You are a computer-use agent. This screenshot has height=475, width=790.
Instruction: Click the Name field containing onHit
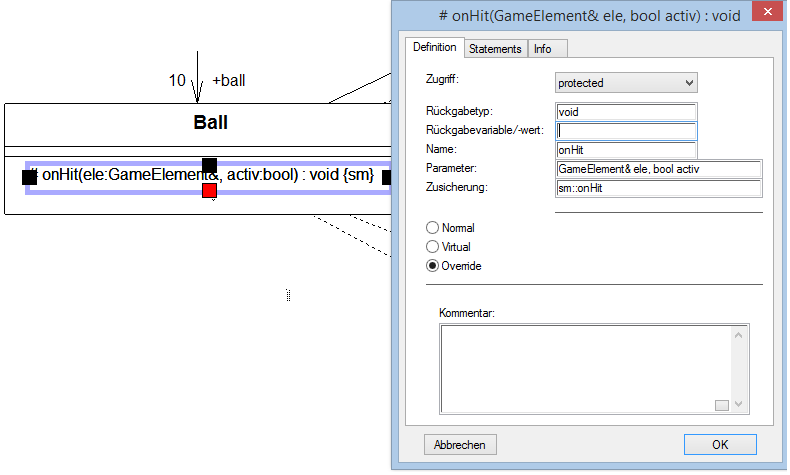[x=625, y=149]
